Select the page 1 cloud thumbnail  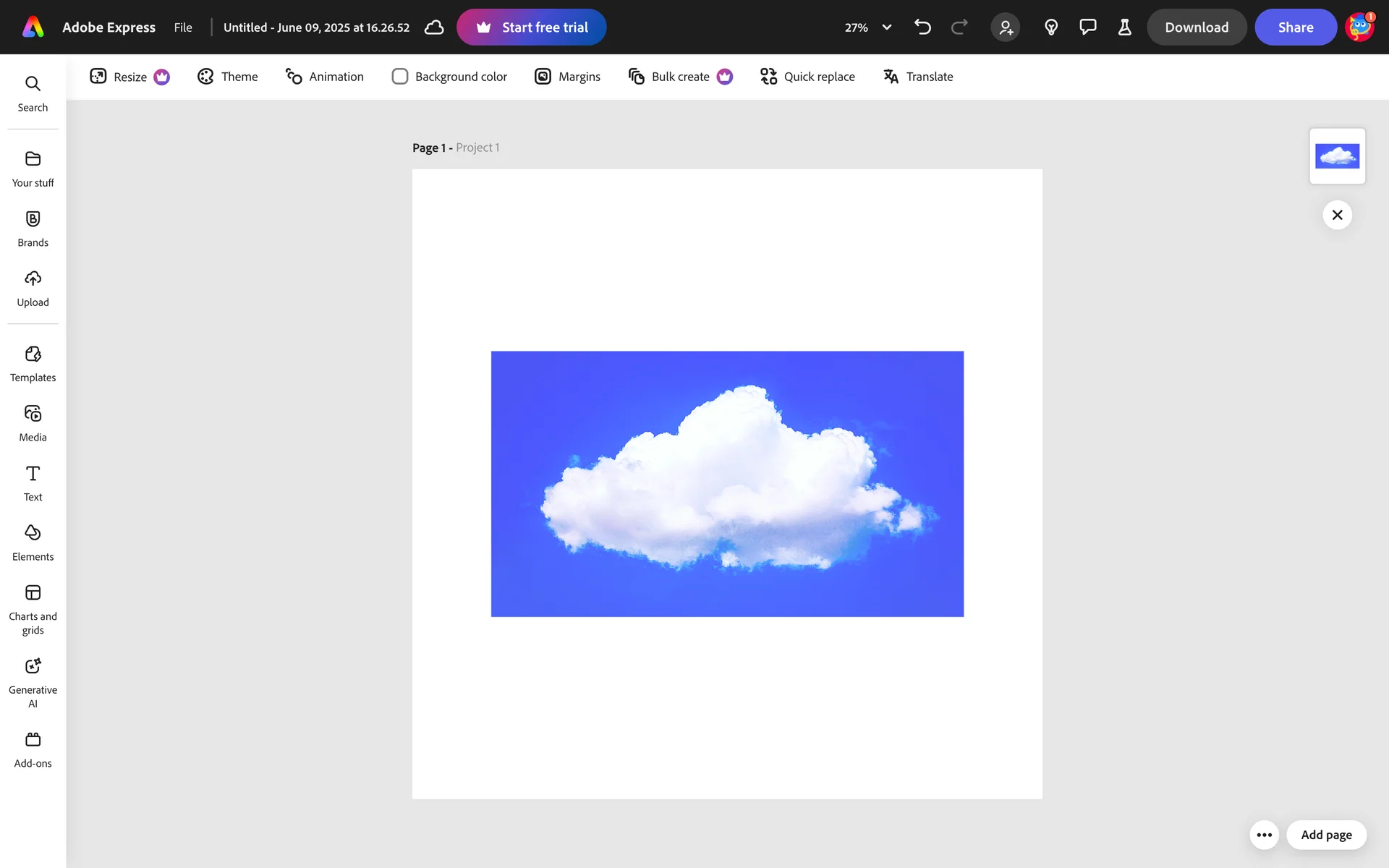tap(1337, 156)
